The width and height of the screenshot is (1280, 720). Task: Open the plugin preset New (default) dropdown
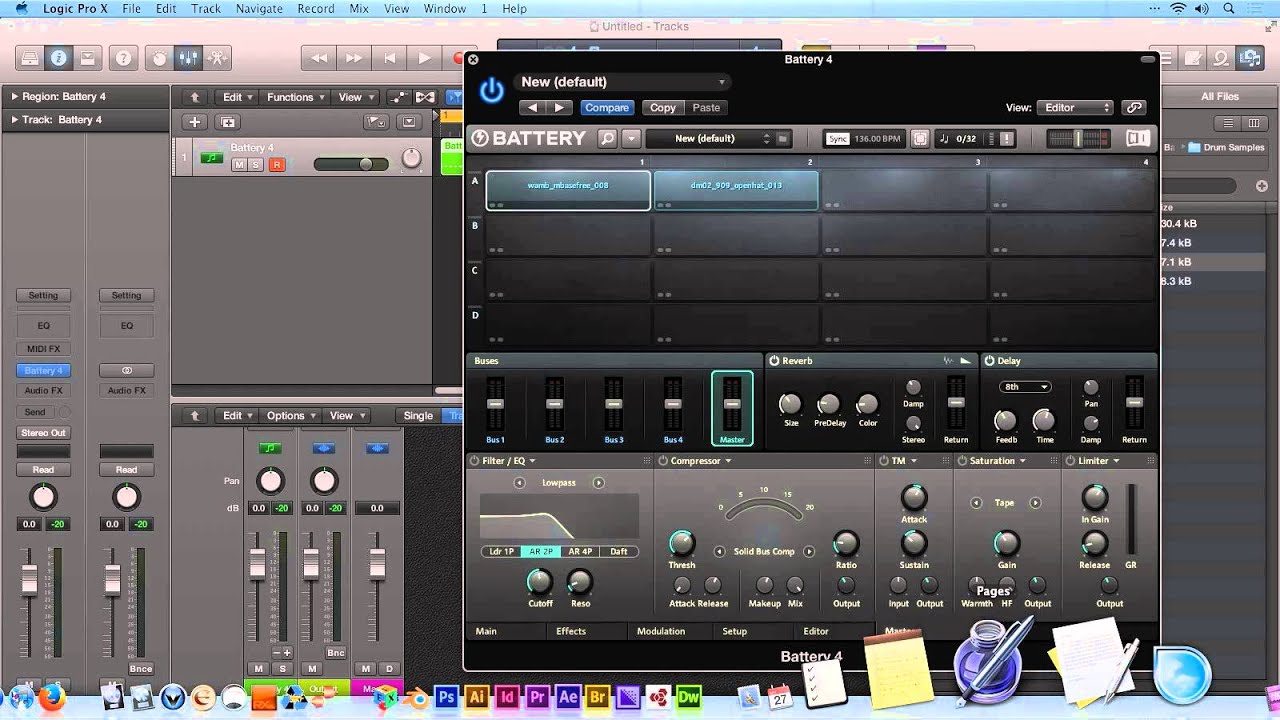[x=621, y=82]
